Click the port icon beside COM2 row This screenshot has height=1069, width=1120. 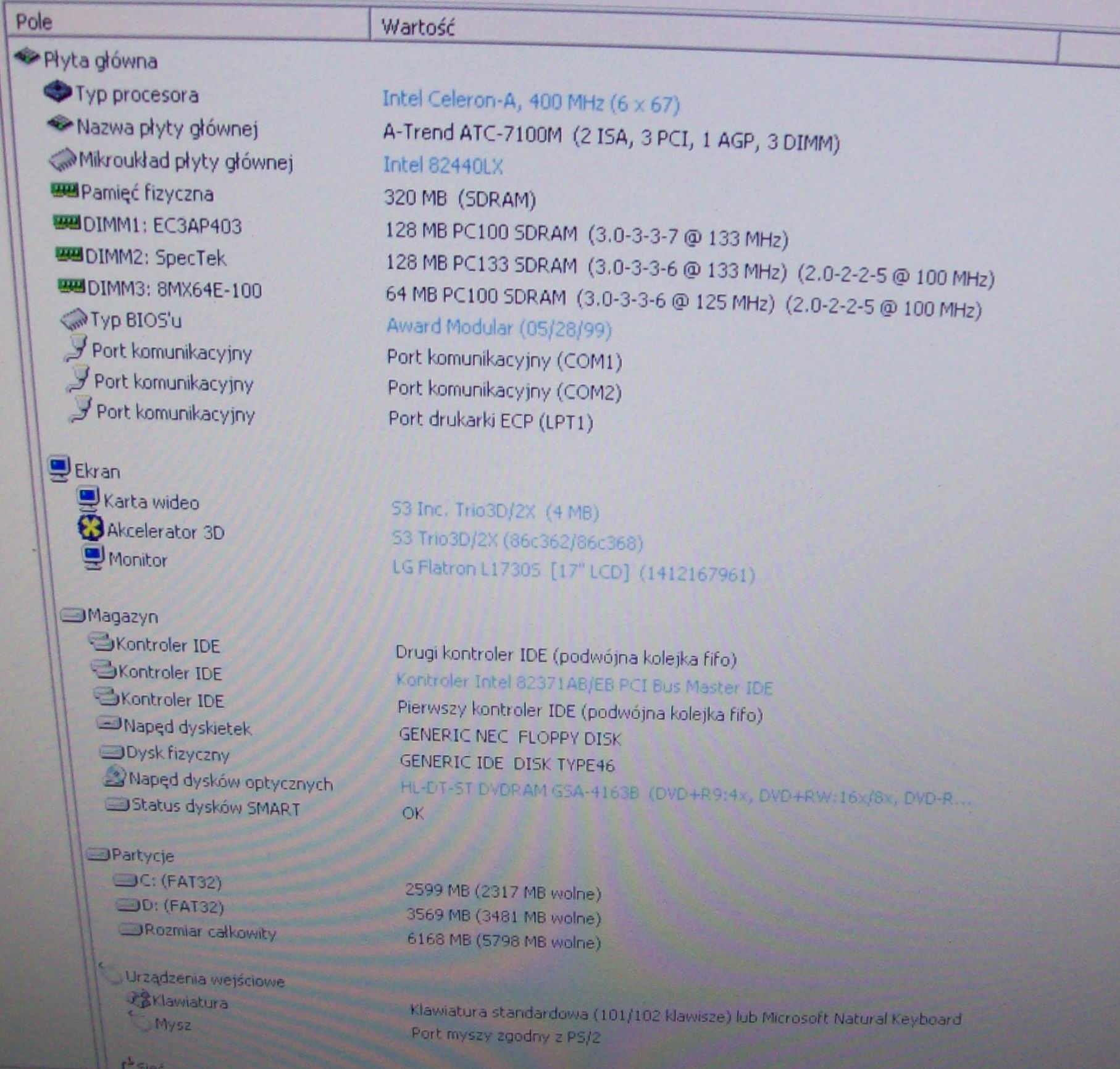pyautogui.click(x=79, y=379)
